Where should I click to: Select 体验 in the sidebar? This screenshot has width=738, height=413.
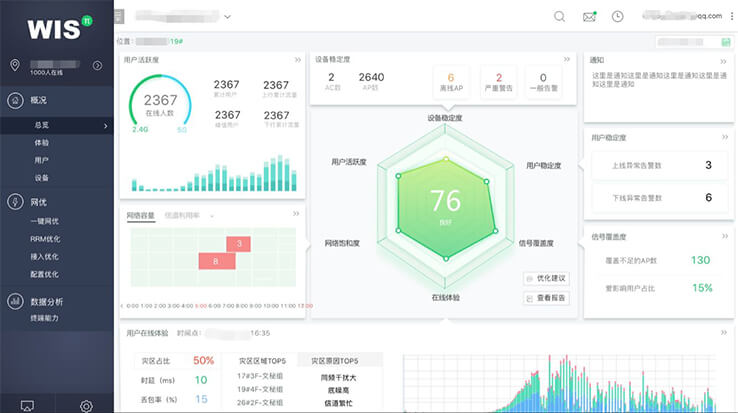click(42, 143)
